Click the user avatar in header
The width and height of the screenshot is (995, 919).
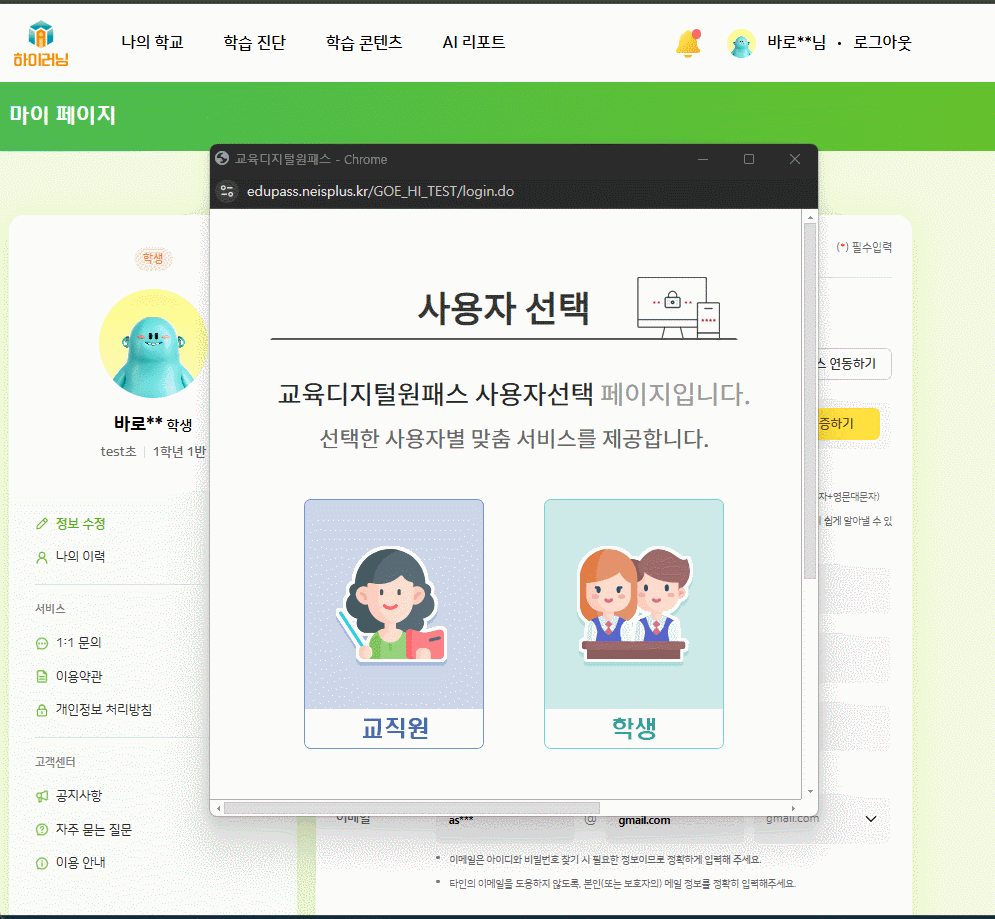[x=741, y=43]
